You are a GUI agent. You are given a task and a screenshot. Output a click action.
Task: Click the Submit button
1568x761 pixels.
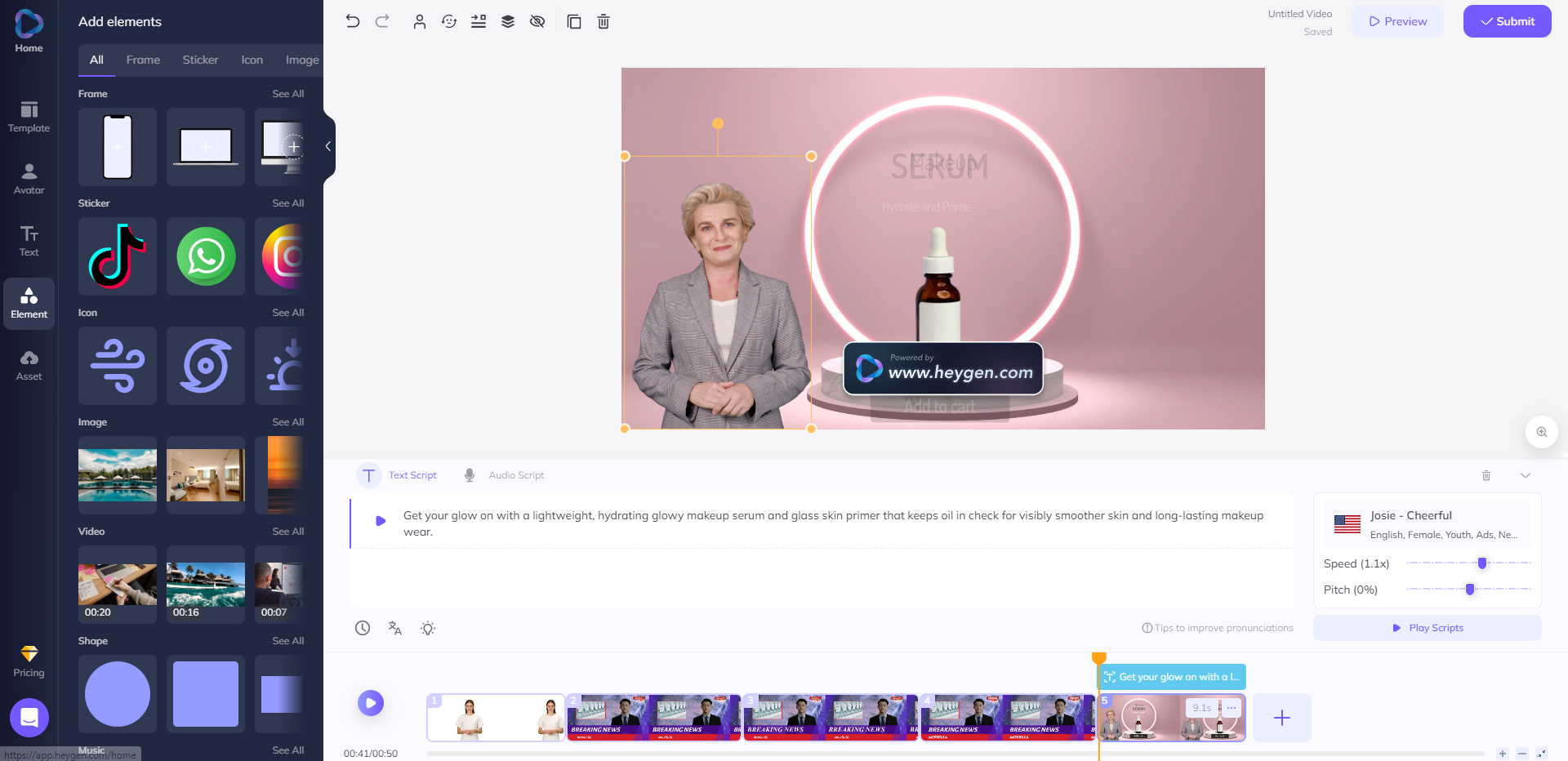point(1508,21)
